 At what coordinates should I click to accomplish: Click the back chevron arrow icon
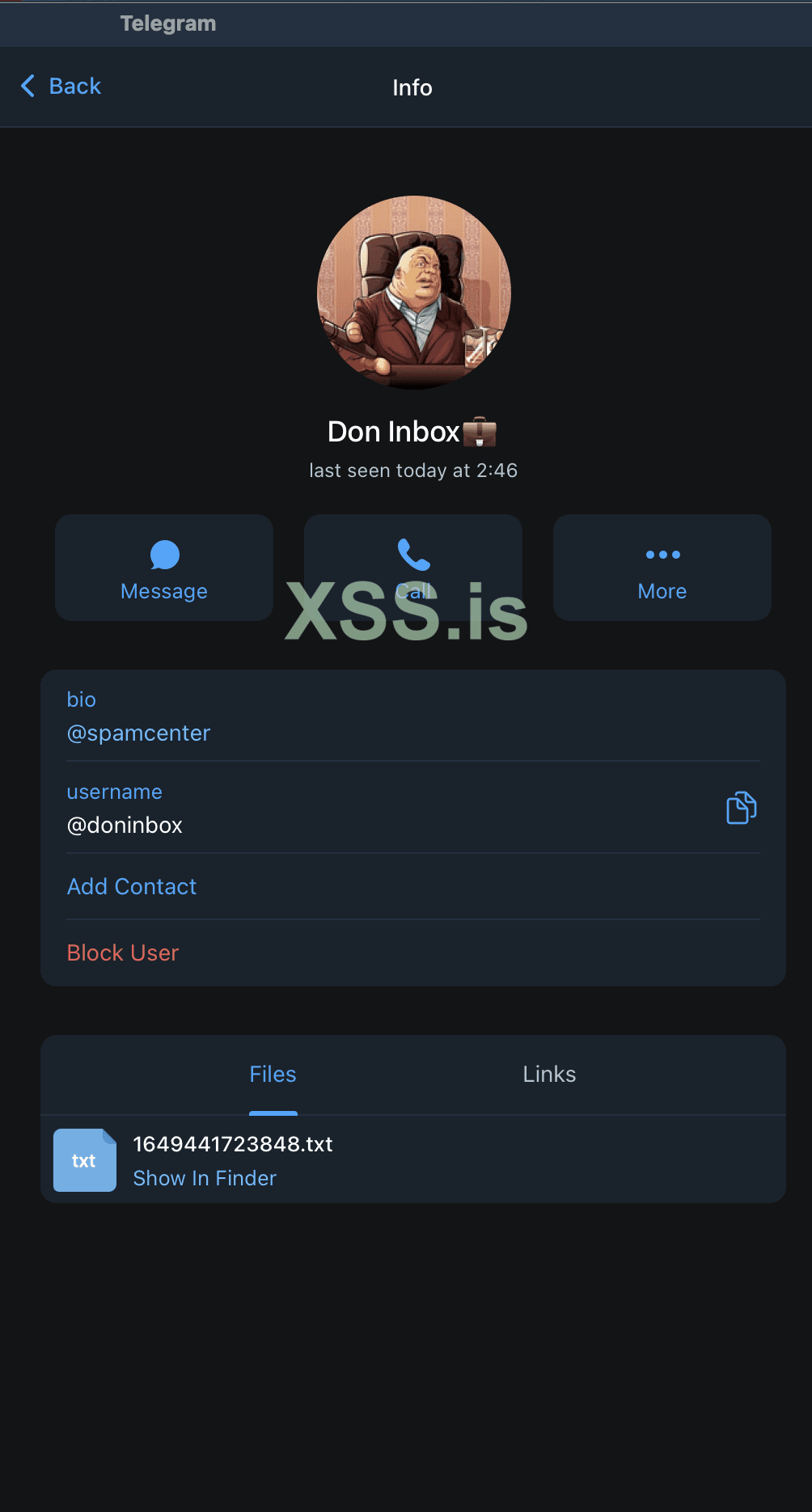(28, 86)
